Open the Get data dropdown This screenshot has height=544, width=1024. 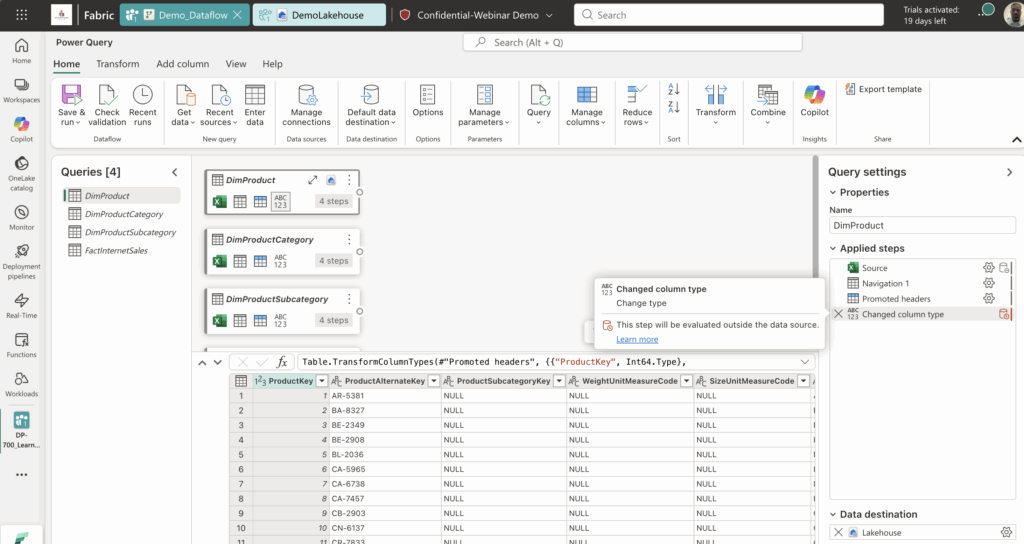(x=184, y=105)
